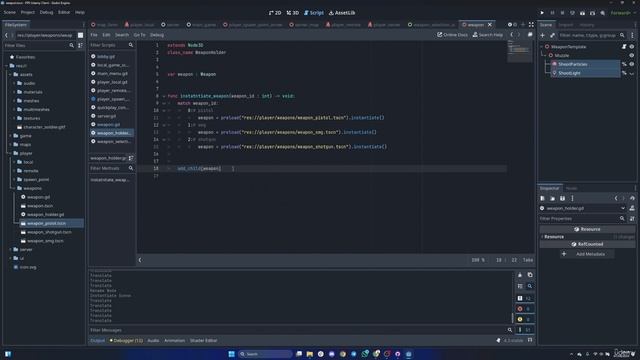The image size is (640, 360).
Task: Click the unique name icon on ShootParticles
Action: 624,64
